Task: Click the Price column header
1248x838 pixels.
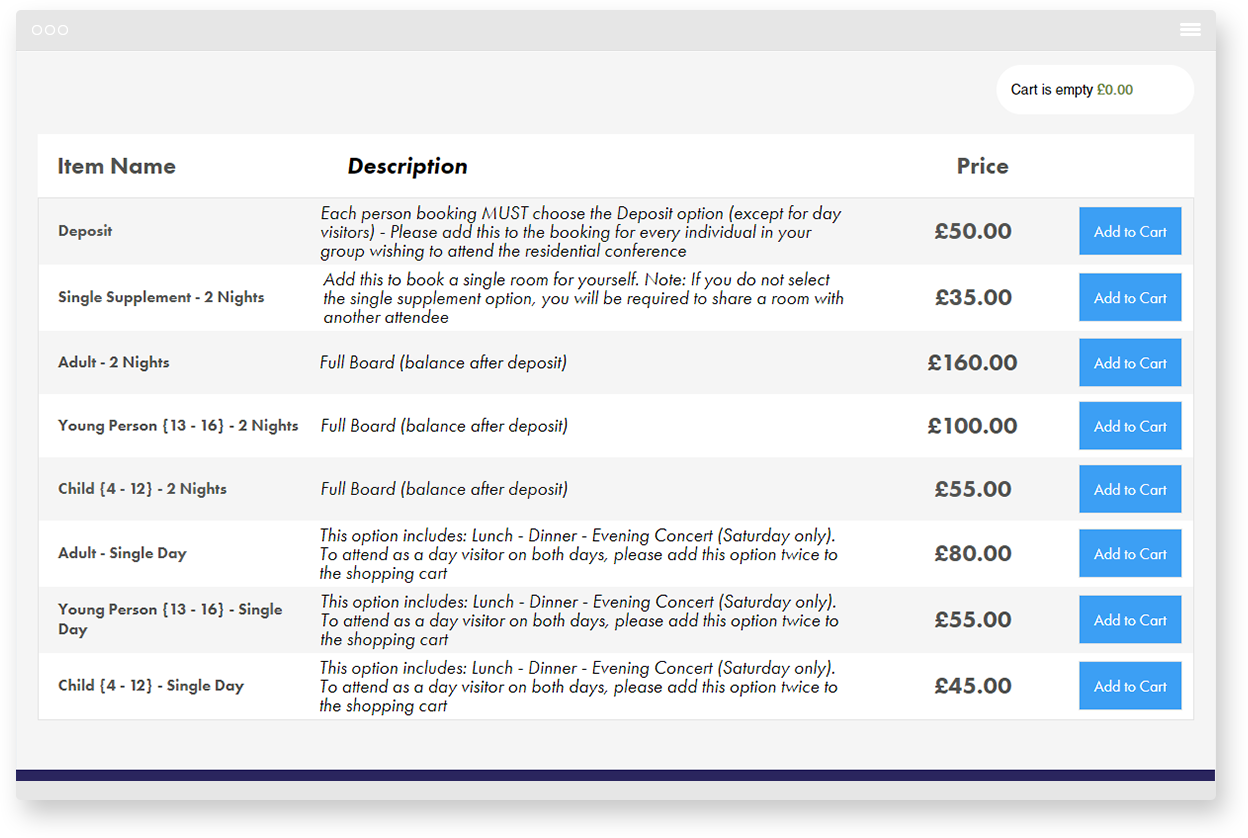Action: 982,166
